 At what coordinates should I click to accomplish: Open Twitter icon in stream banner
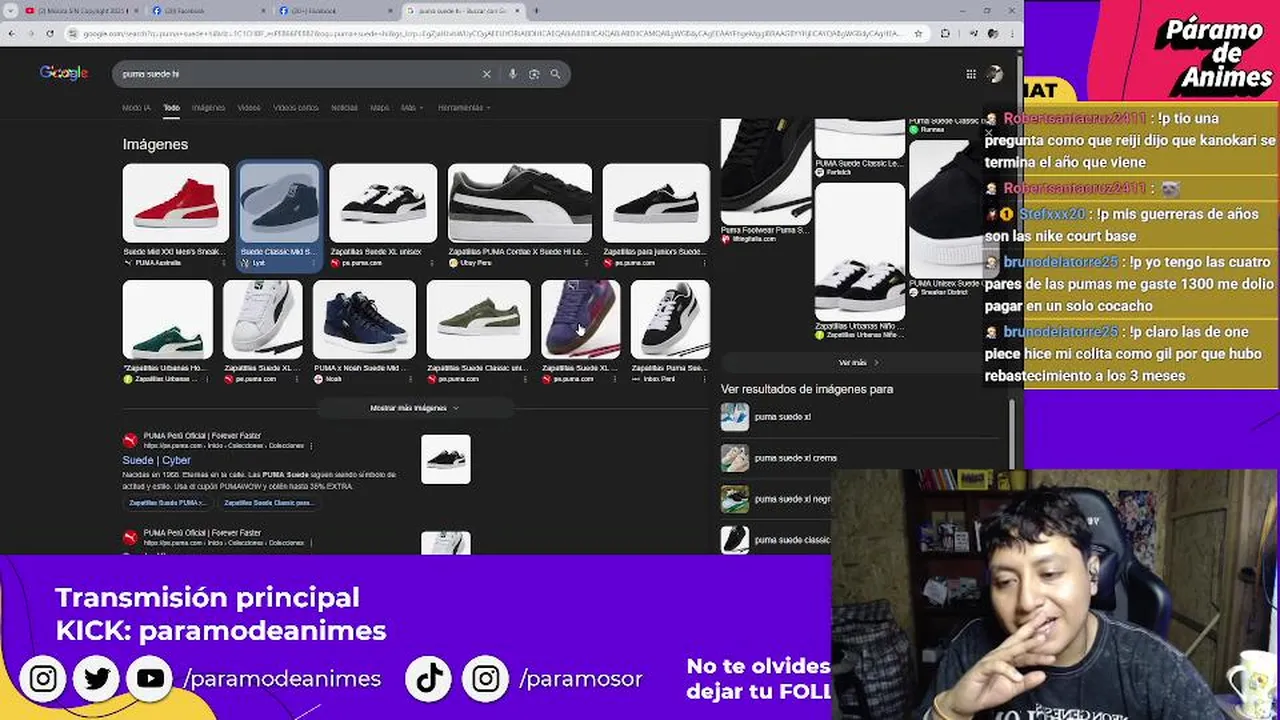click(x=97, y=679)
